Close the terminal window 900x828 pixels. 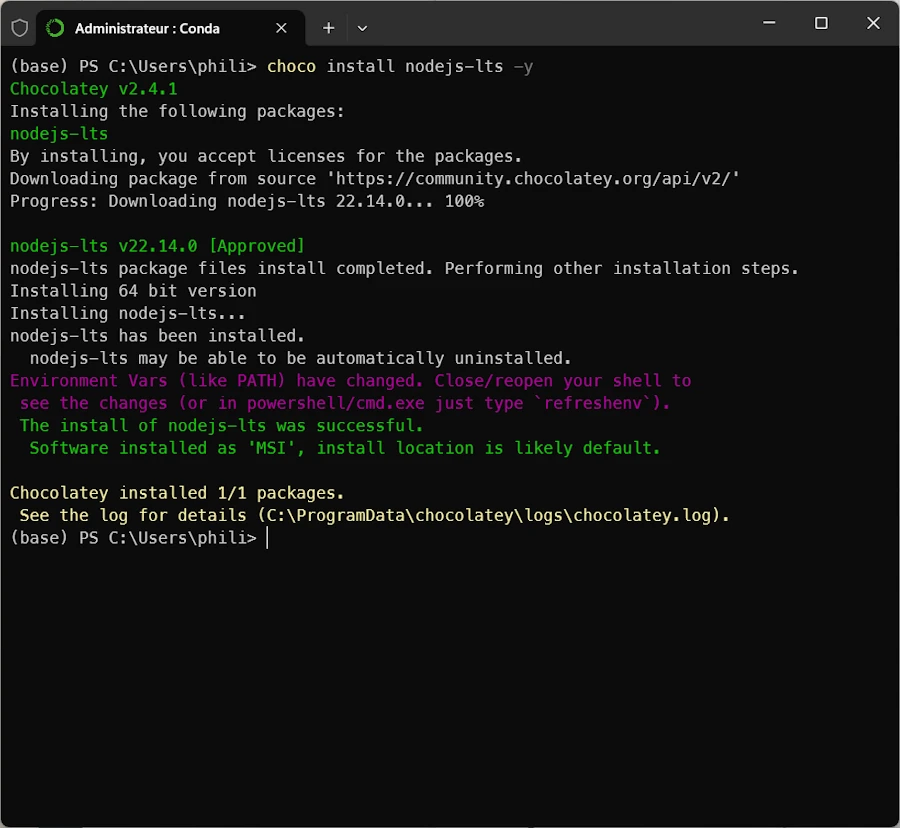(873, 23)
